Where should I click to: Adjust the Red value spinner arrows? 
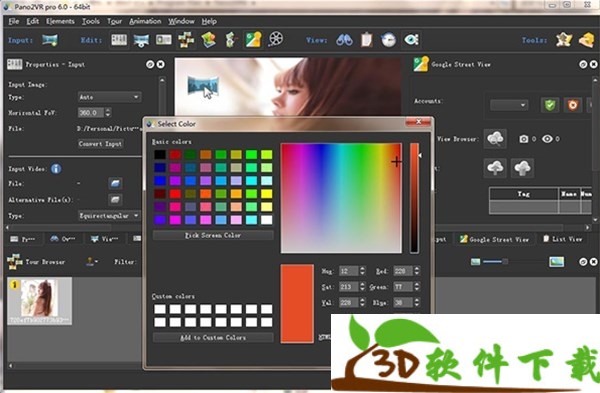(417, 271)
